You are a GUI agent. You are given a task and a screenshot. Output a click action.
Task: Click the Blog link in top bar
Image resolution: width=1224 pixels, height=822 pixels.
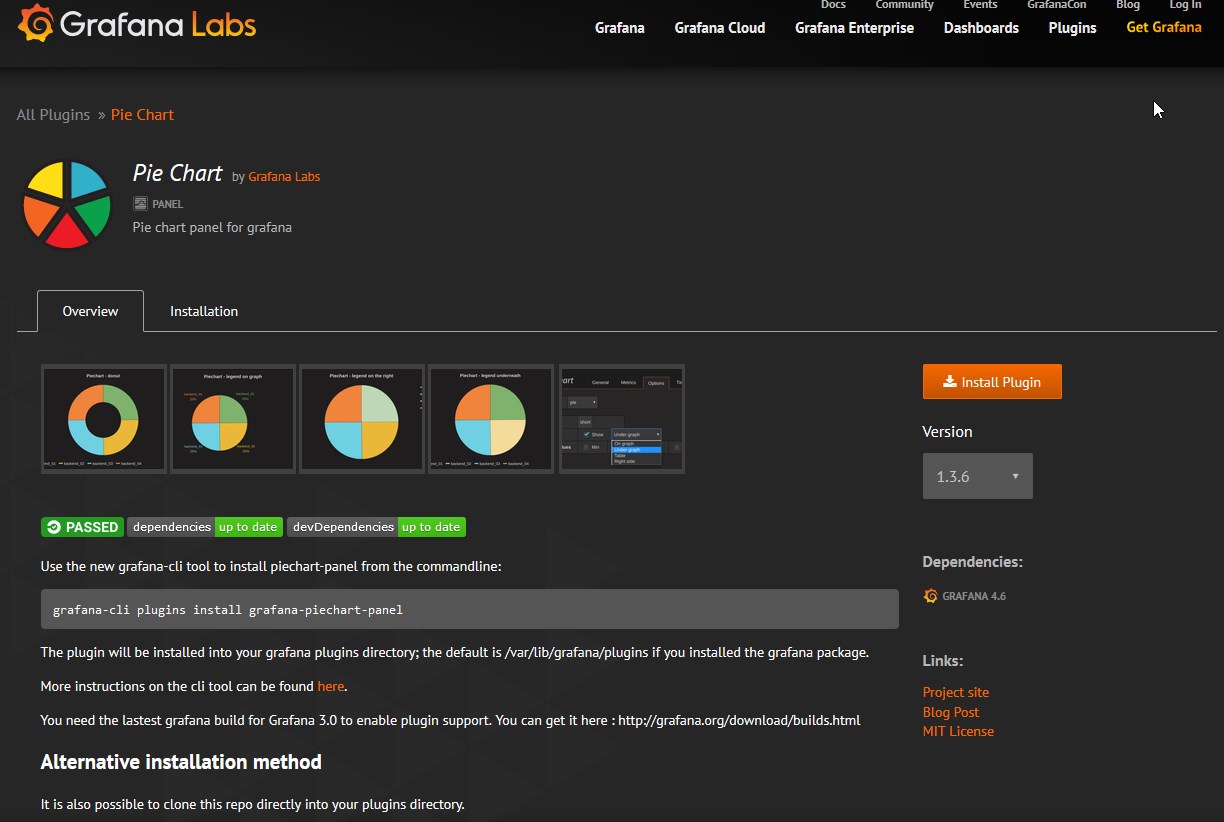1128,5
